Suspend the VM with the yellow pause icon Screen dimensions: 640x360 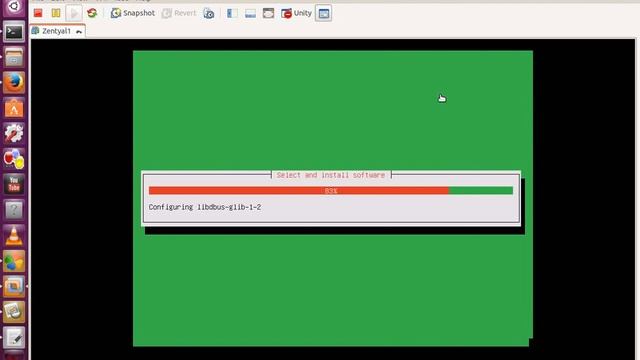[x=56, y=13]
